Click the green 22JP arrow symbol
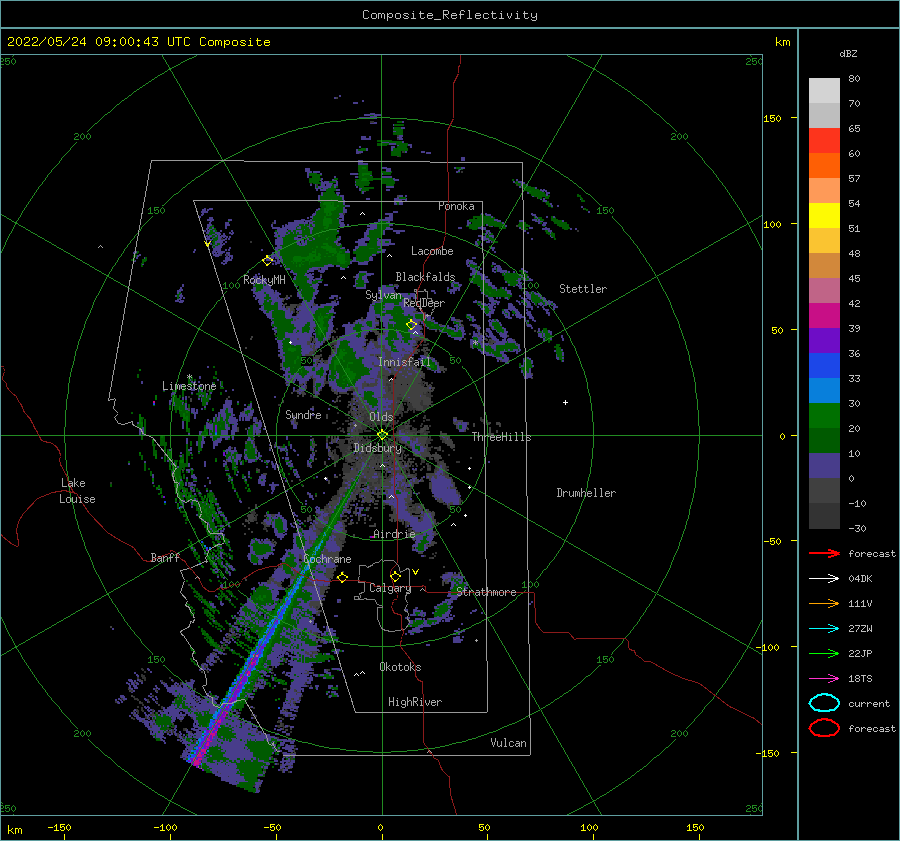 click(824, 653)
